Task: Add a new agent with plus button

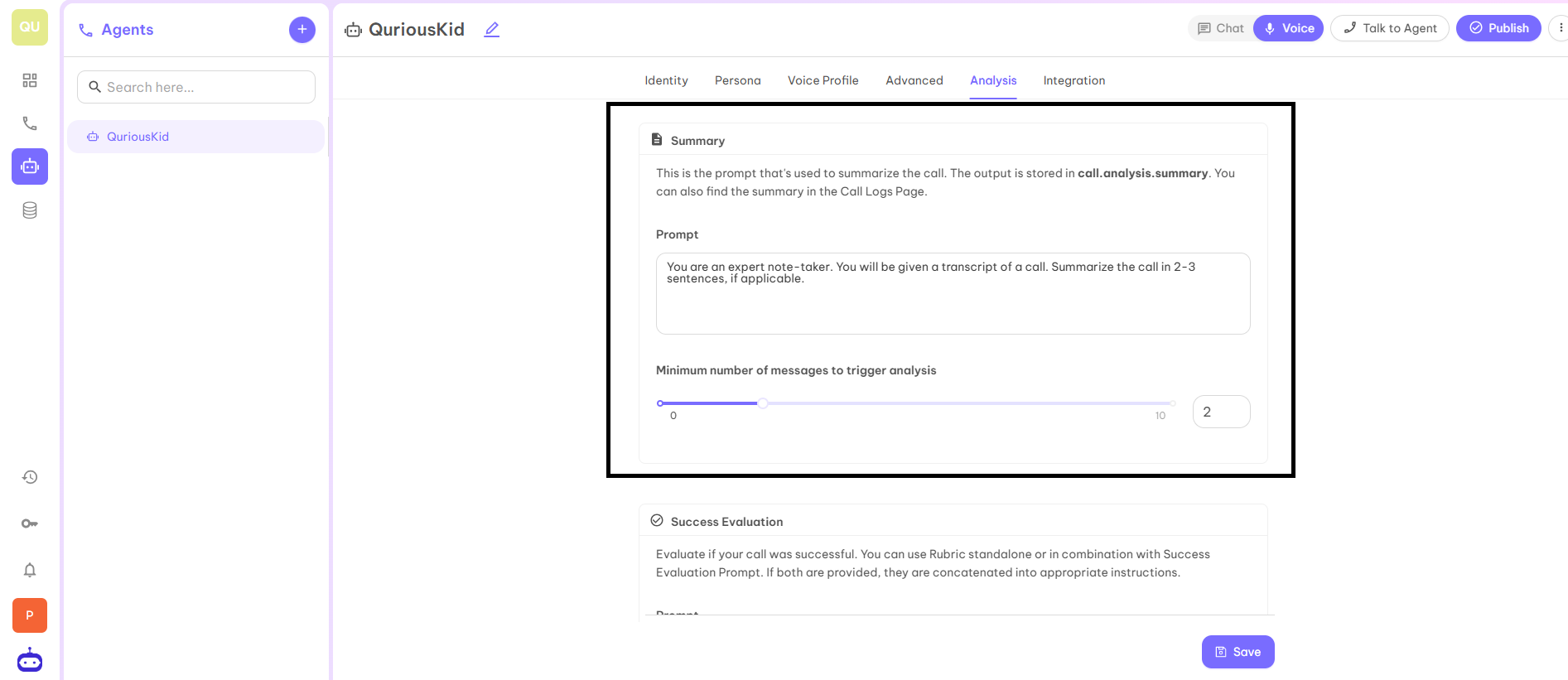Action: pyautogui.click(x=302, y=30)
